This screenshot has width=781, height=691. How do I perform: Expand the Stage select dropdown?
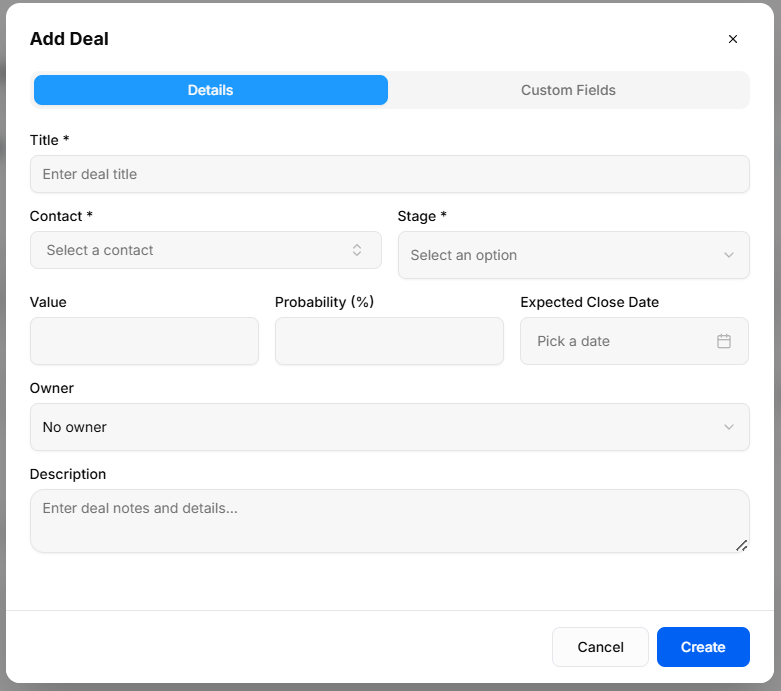(x=573, y=255)
